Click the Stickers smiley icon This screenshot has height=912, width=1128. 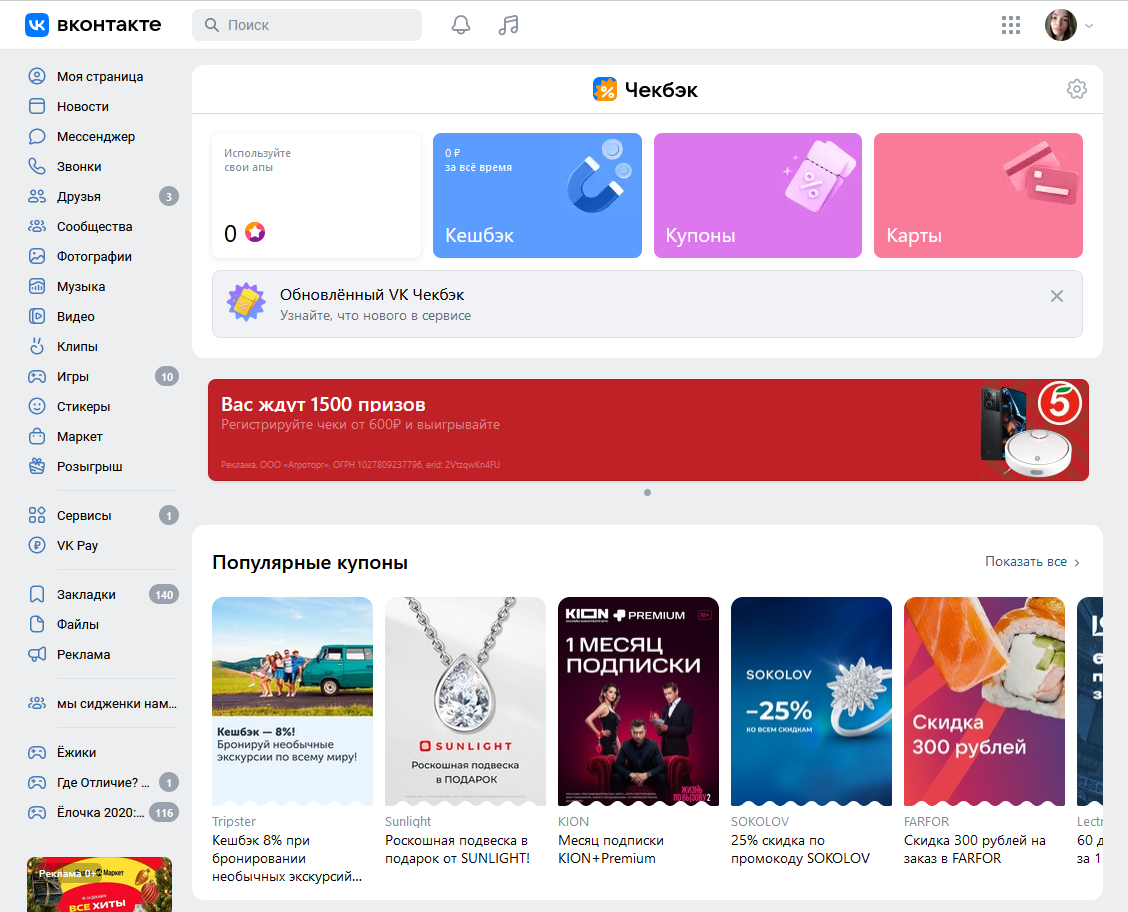pos(37,406)
